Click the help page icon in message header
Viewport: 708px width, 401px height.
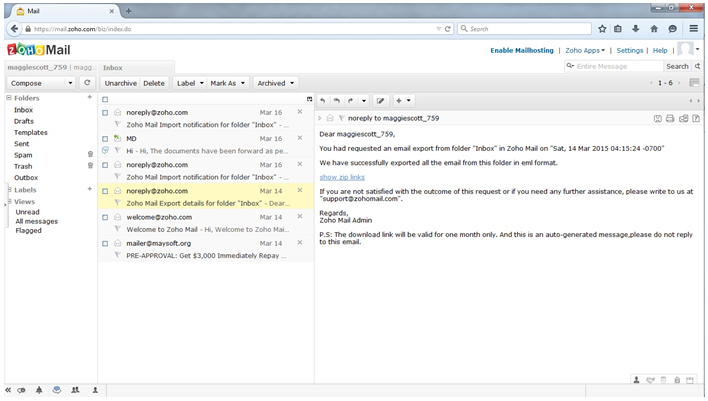[696, 118]
